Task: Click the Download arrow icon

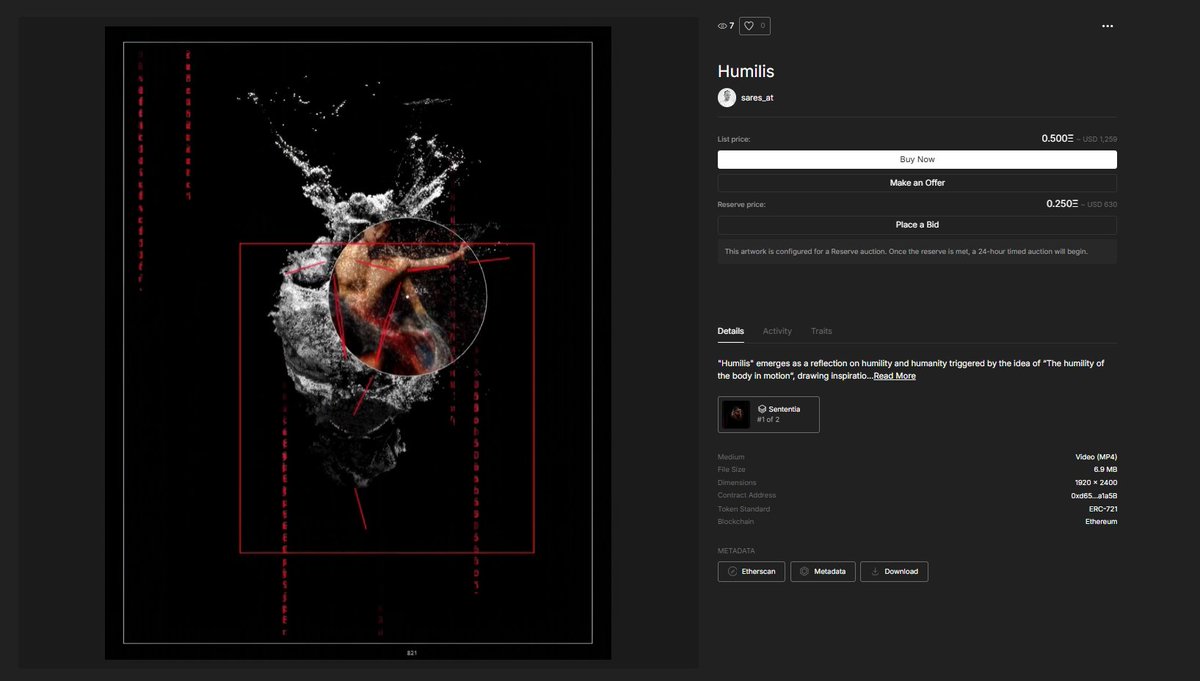Action: coord(875,572)
